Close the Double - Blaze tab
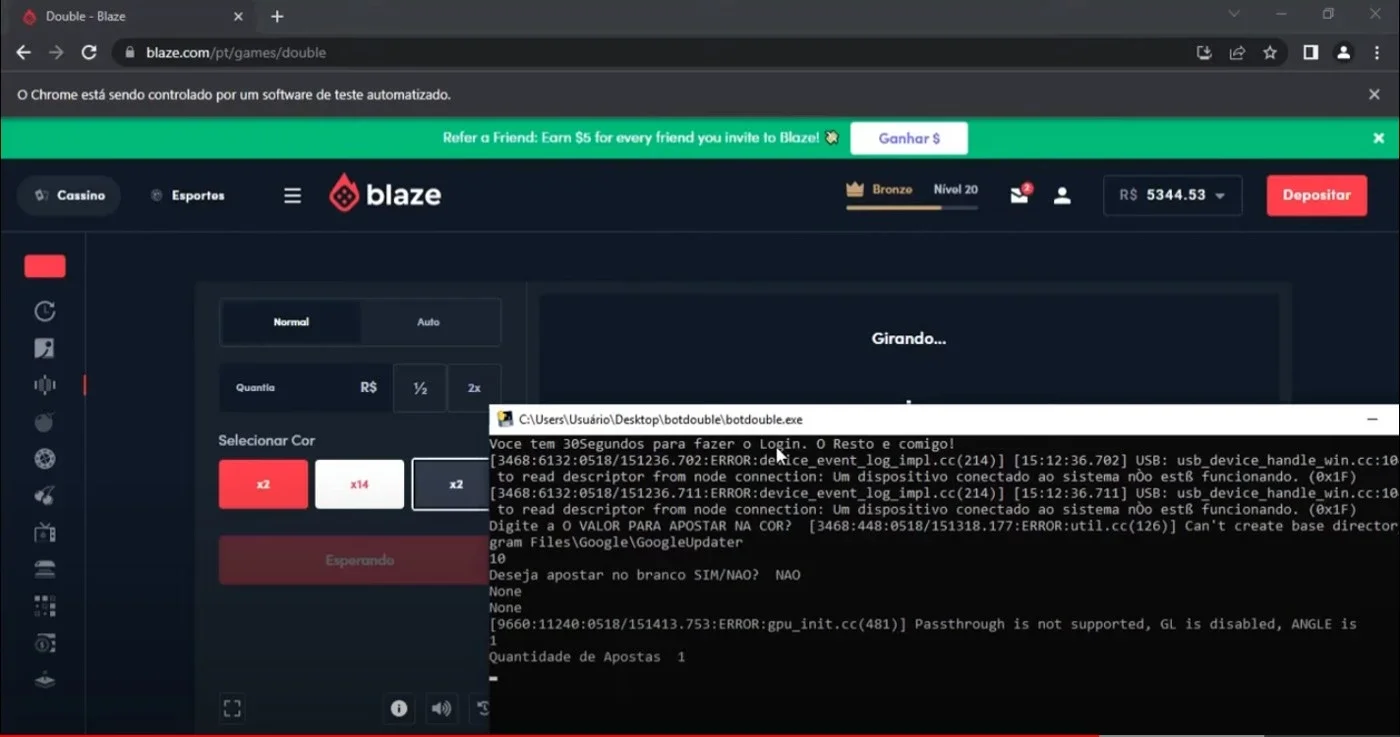This screenshot has width=1400, height=737. pos(238,17)
